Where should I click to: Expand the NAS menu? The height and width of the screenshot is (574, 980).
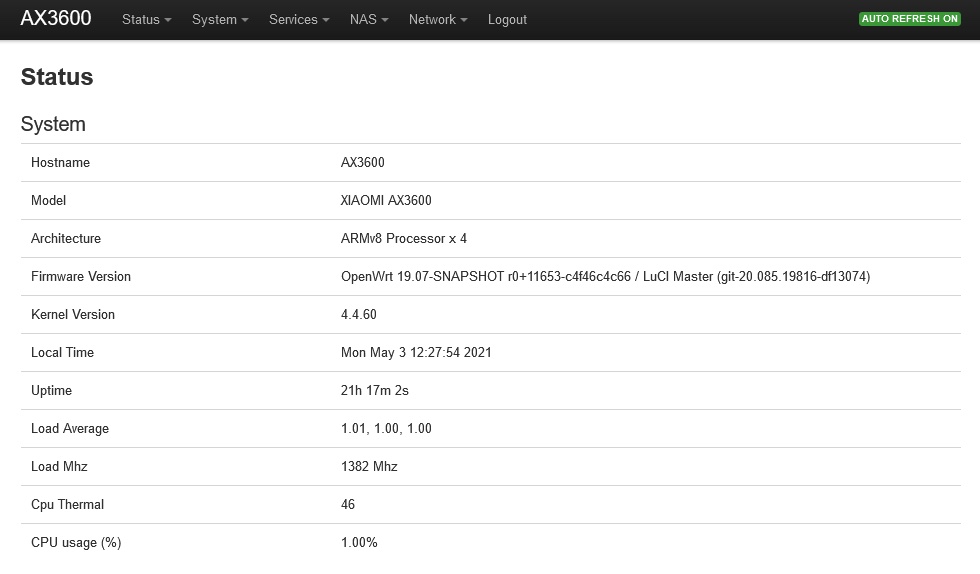tap(369, 19)
